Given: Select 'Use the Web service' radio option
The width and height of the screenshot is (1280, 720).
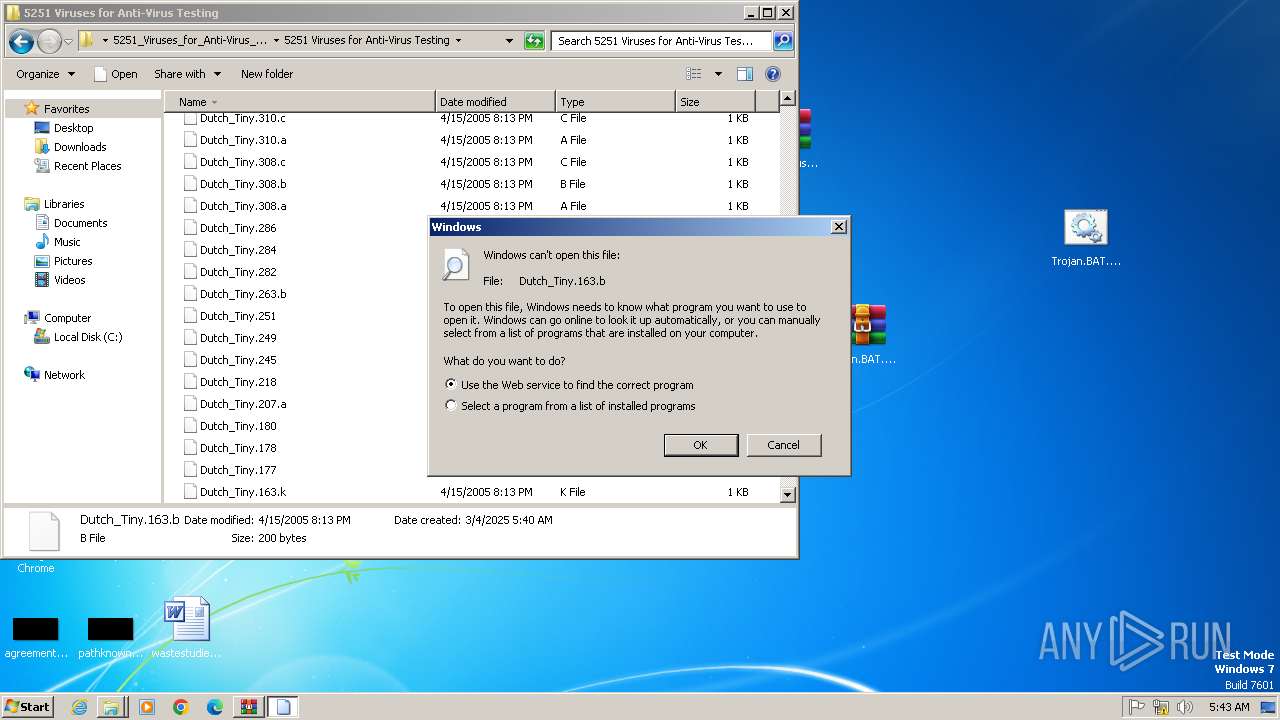Looking at the screenshot, I should click(x=451, y=384).
